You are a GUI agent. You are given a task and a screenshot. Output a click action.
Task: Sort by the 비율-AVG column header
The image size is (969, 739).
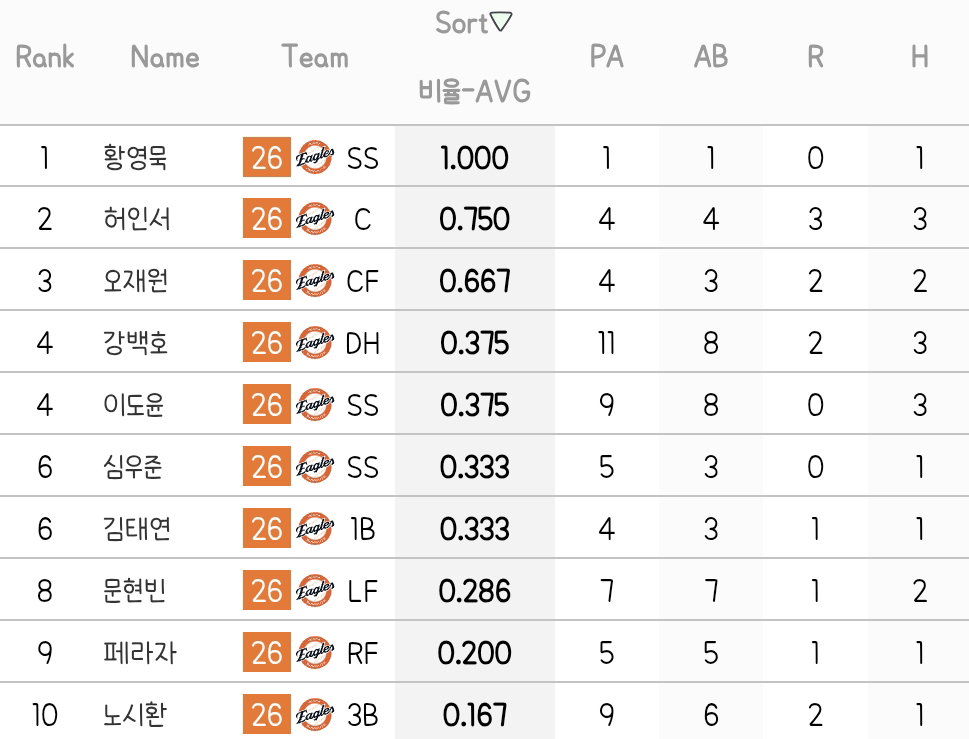tap(474, 91)
